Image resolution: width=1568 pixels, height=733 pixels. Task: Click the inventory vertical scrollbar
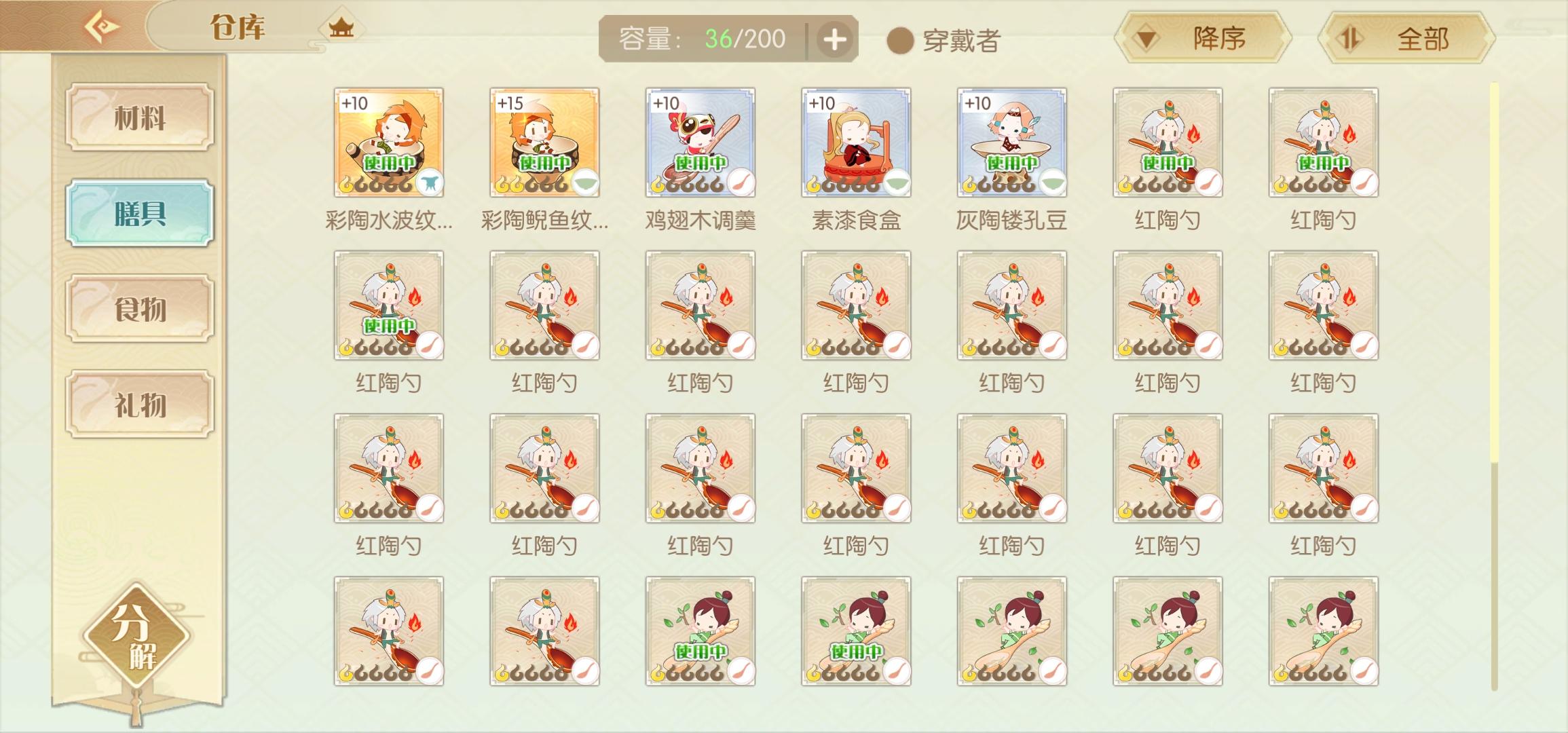click(x=1494, y=387)
